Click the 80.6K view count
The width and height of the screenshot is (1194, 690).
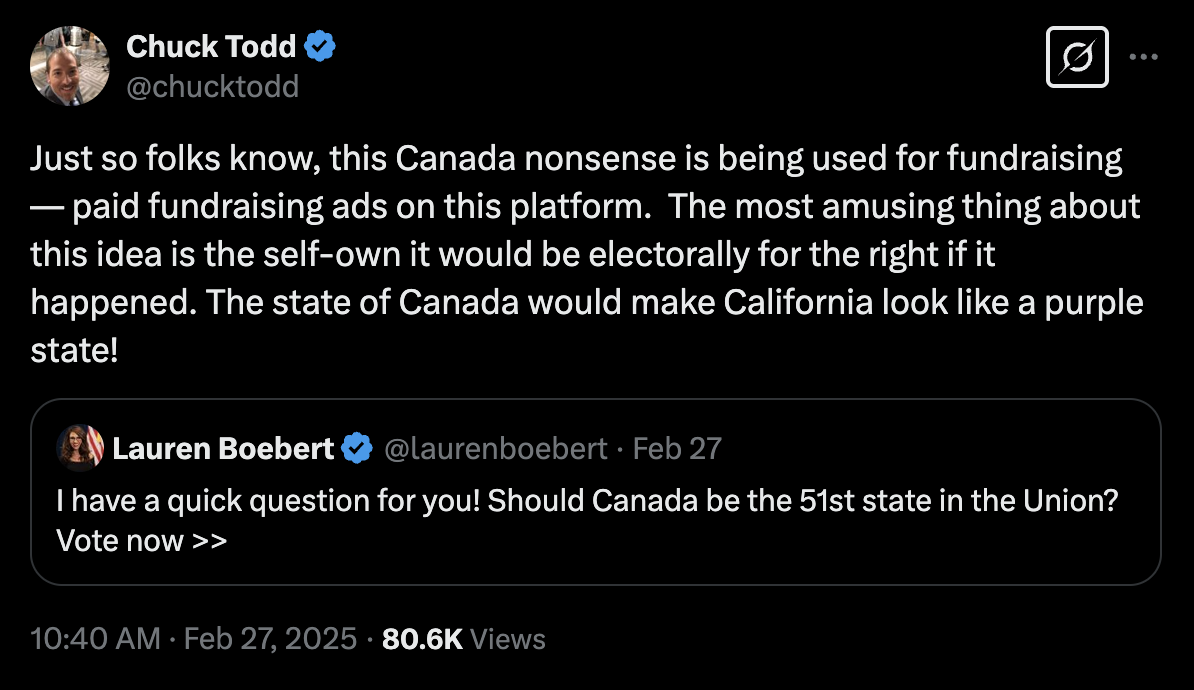click(x=422, y=639)
